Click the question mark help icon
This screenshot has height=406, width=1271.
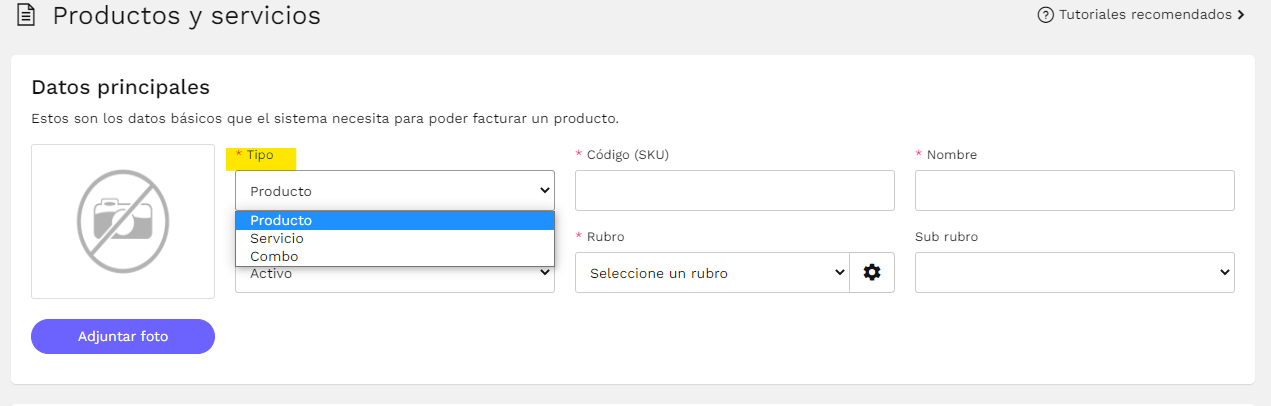(x=1046, y=15)
